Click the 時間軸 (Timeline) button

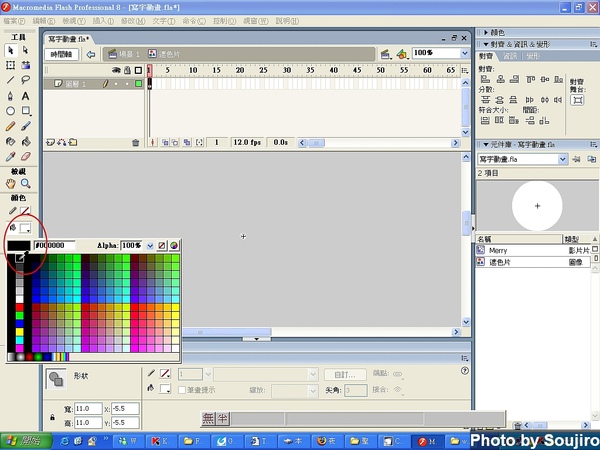[x=62, y=53]
